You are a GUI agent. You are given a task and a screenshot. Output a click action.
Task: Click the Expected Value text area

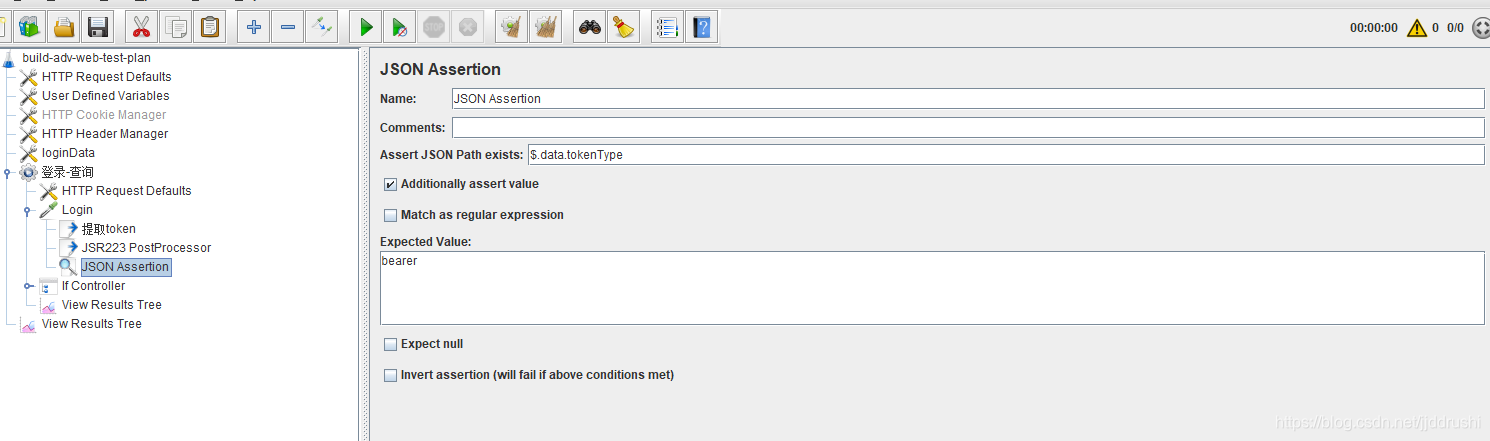pyautogui.click(x=932, y=287)
